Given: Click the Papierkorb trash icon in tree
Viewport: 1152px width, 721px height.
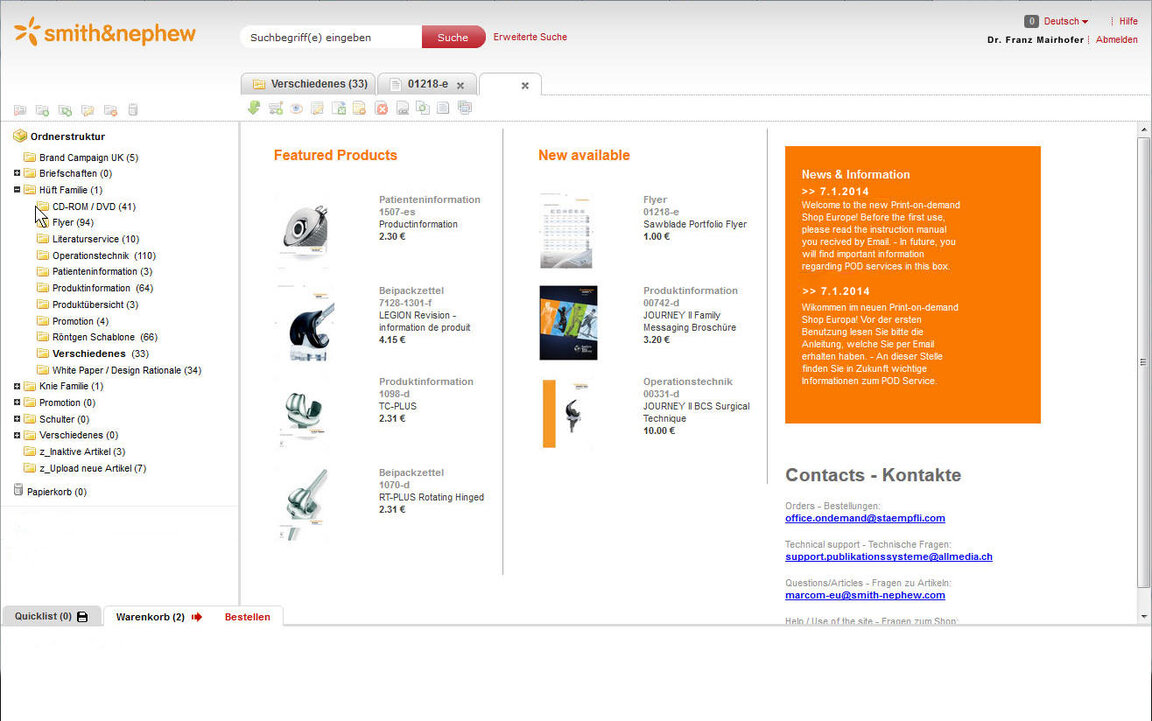Looking at the screenshot, I should click(18, 491).
